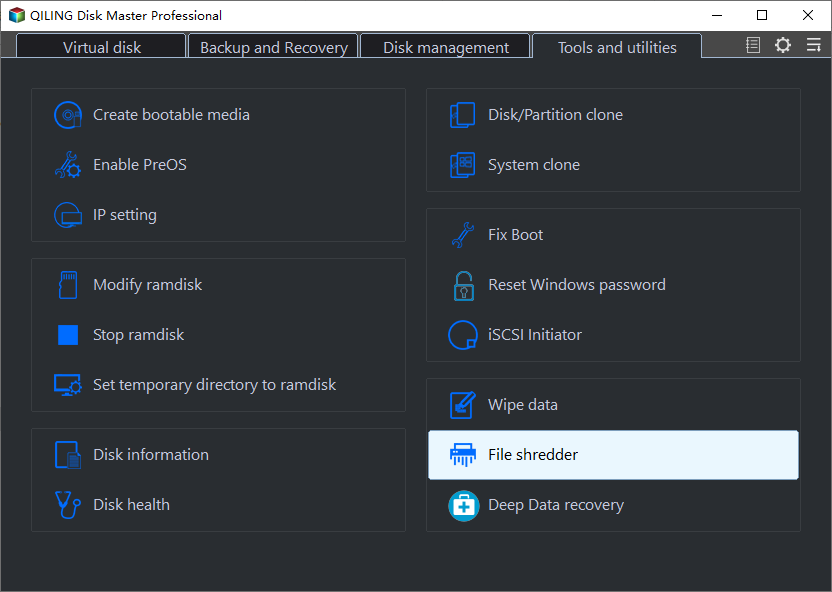832x592 pixels.
Task: Maximize the QILING Disk Master window
Action: 762,15
